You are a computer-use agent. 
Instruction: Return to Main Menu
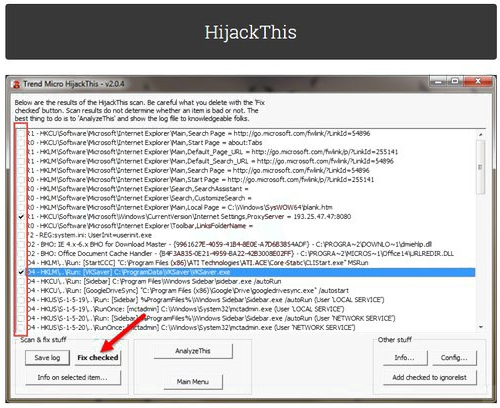(x=193, y=382)
